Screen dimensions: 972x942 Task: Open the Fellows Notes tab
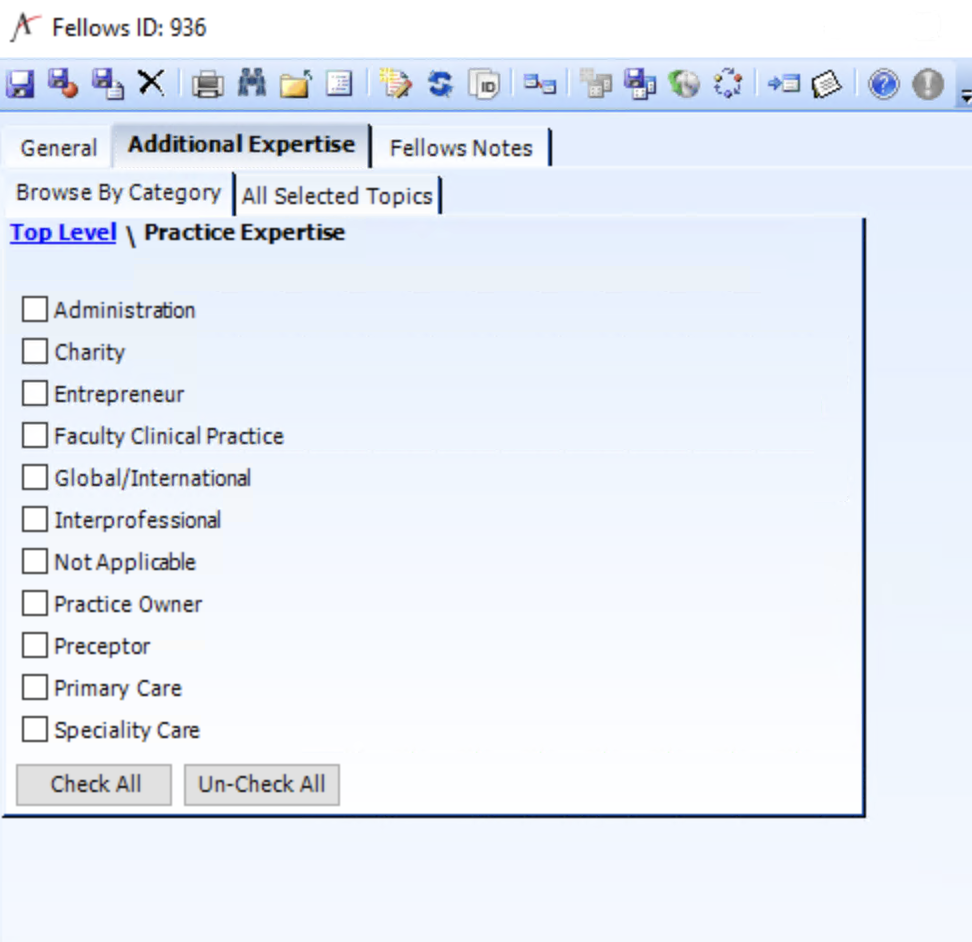click(461, 148)
